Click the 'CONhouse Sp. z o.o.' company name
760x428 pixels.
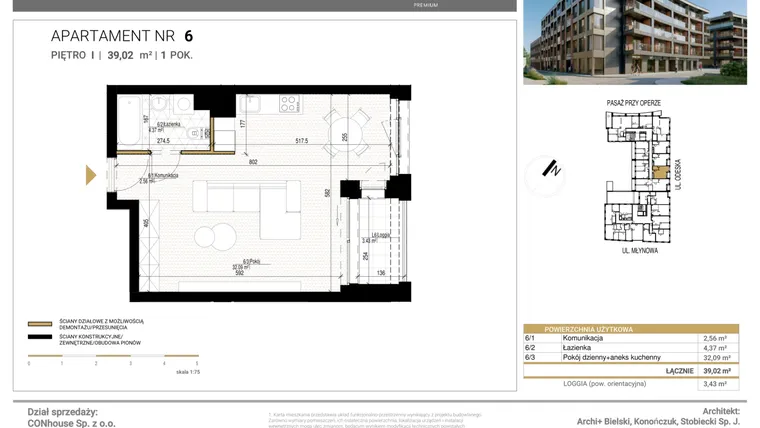click(71, 423)
